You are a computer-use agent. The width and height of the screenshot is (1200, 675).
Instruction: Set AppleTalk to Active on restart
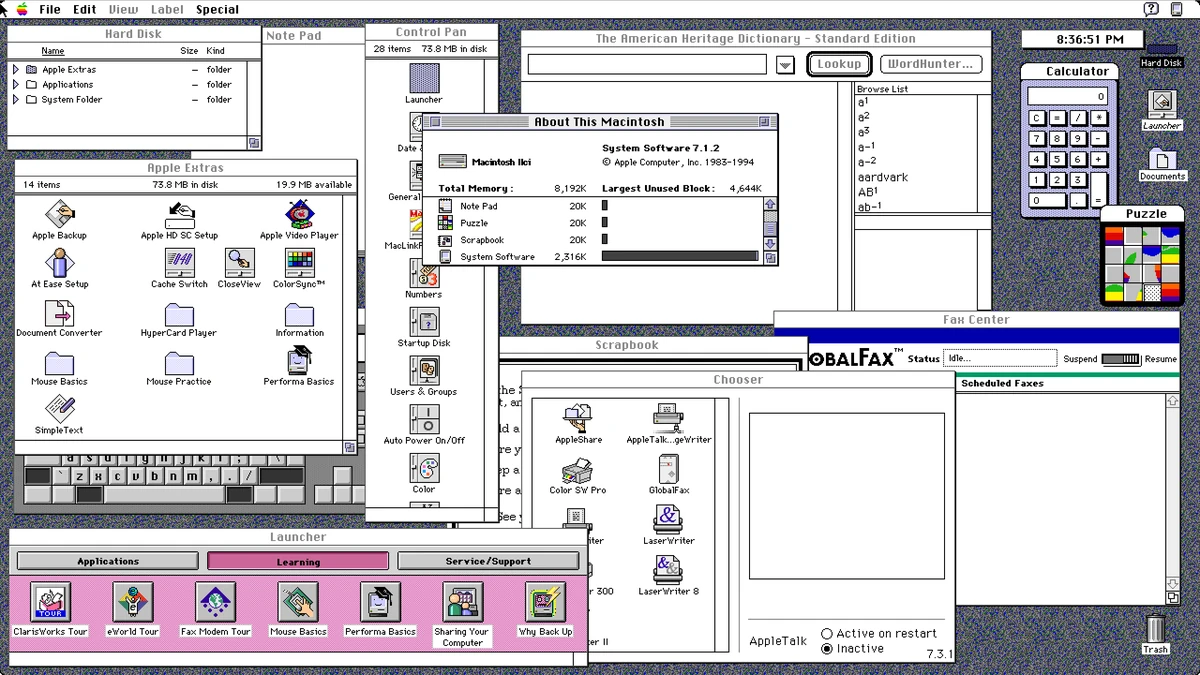(827, 633)
